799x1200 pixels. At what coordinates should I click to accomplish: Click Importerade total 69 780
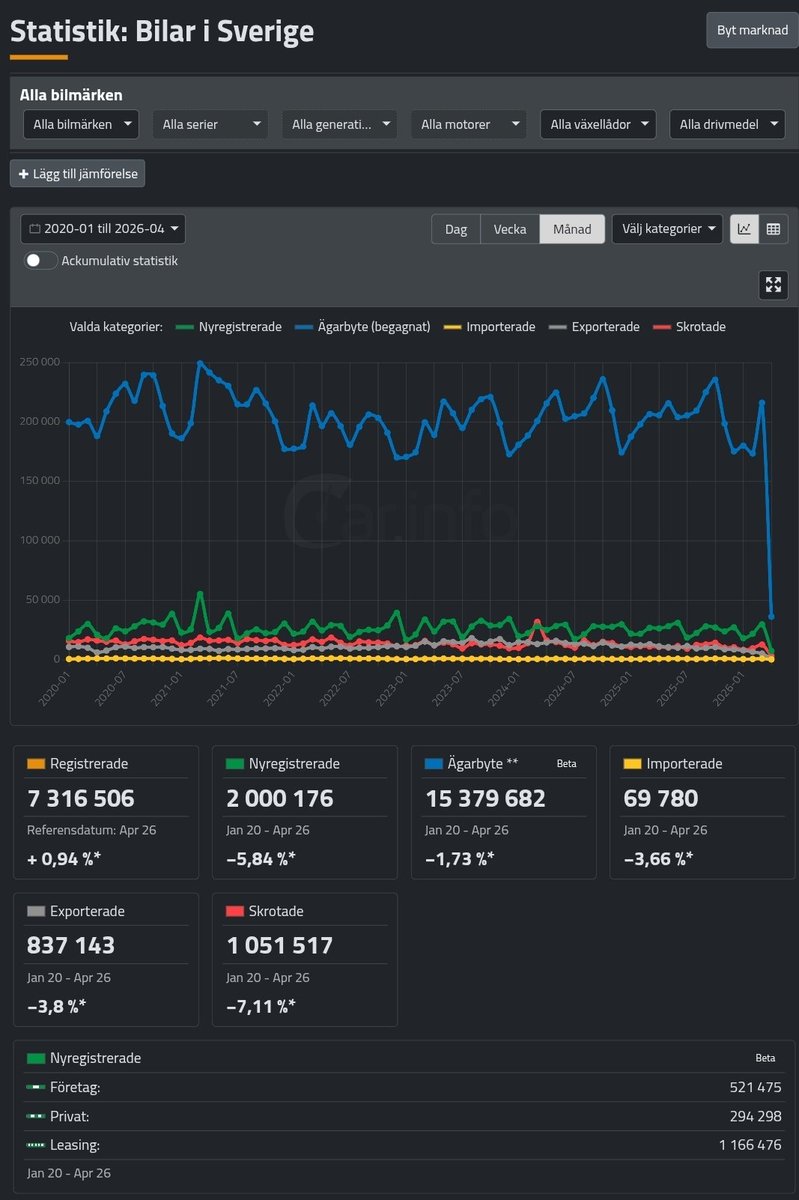(661, 799)
